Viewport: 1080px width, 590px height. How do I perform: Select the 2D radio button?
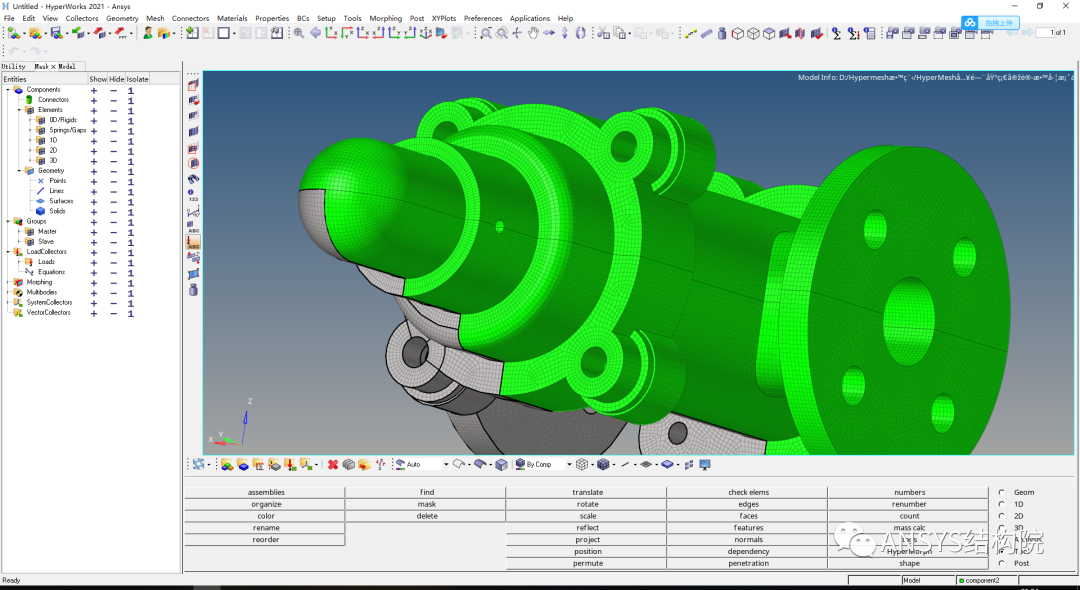click(x=1002, y=516)
